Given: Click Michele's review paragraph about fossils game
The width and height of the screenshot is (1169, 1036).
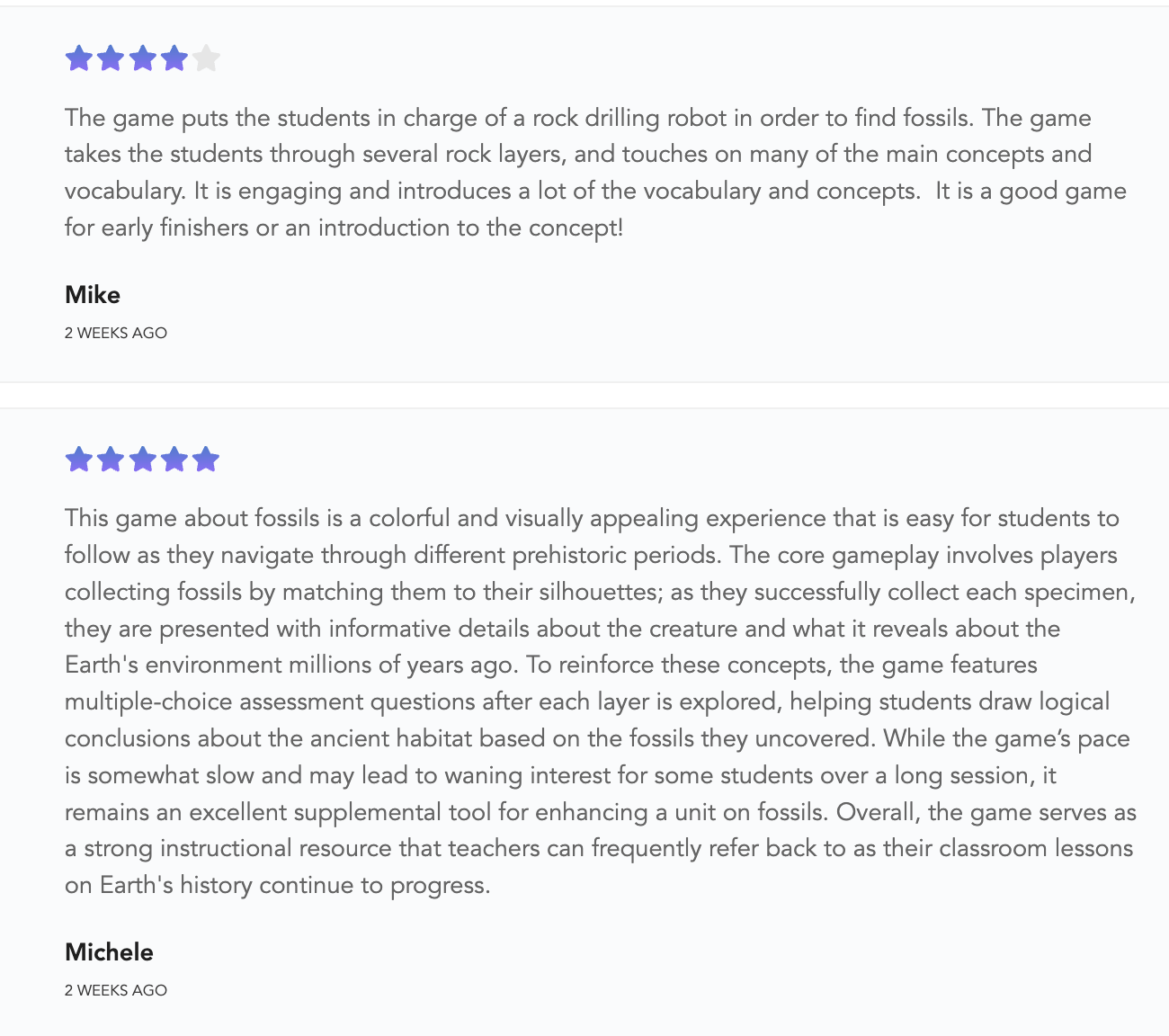Looking at the screenshot, I should tap(601, 701).
